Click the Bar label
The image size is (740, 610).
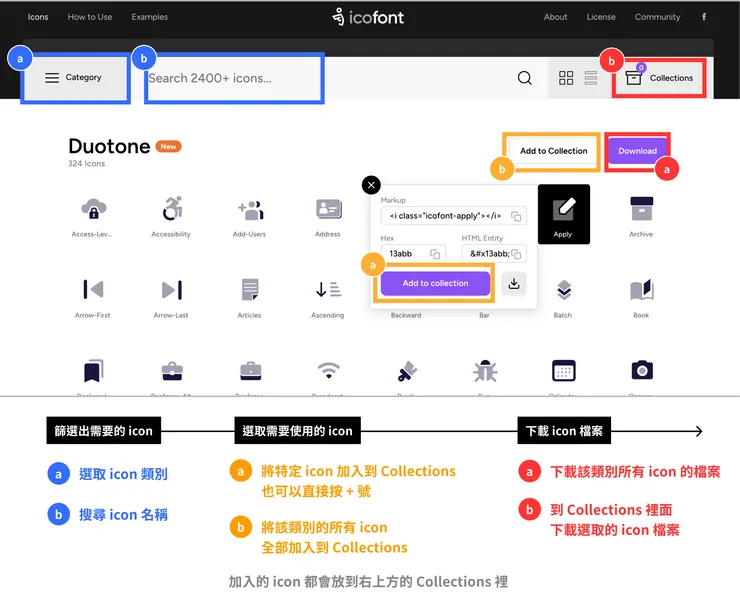tap(484, 315)
